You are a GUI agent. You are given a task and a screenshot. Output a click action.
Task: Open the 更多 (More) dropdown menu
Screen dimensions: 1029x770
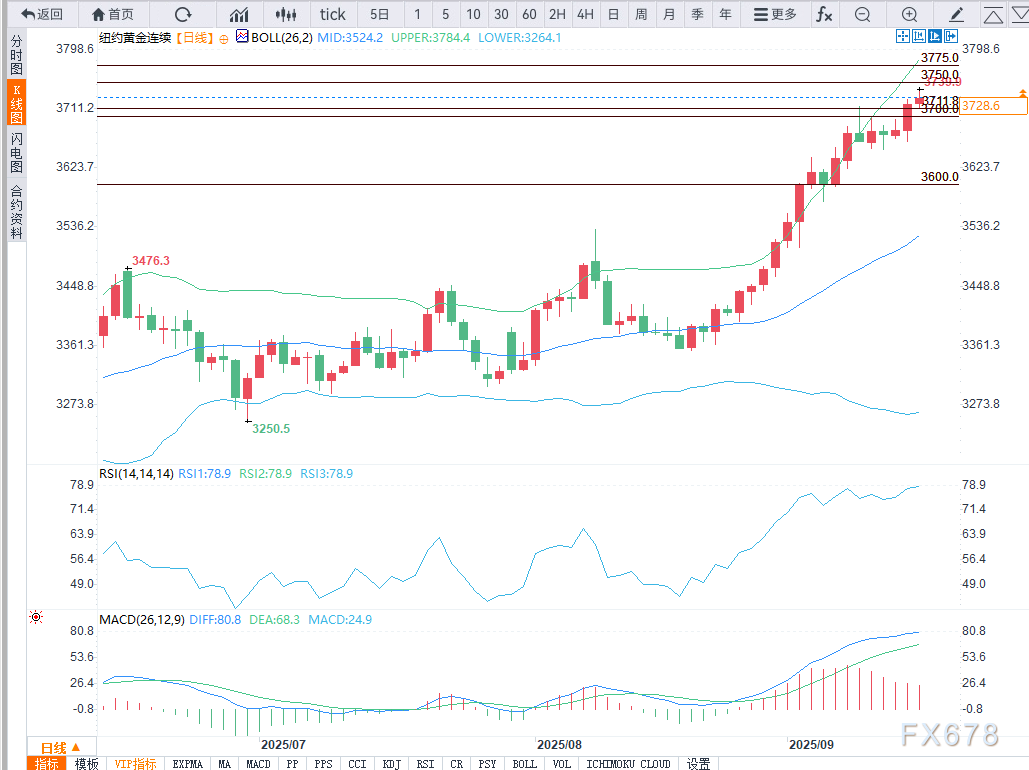tap(775, 14)
